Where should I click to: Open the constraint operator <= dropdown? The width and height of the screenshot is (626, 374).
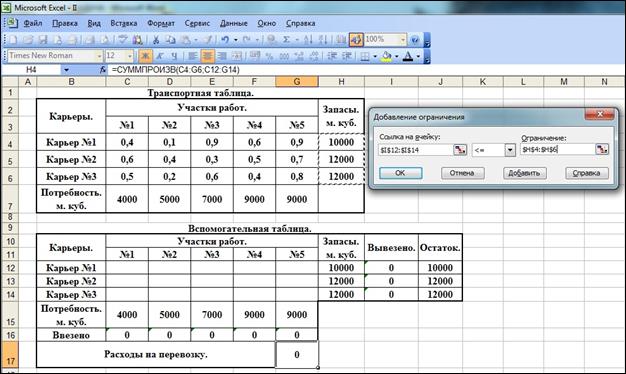[x=510, y=150]
